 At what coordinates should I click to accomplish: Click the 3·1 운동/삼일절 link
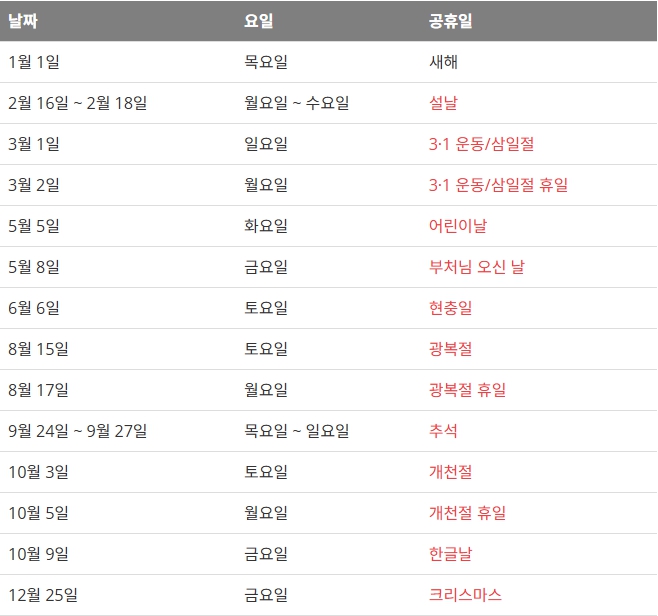point(481,144)
